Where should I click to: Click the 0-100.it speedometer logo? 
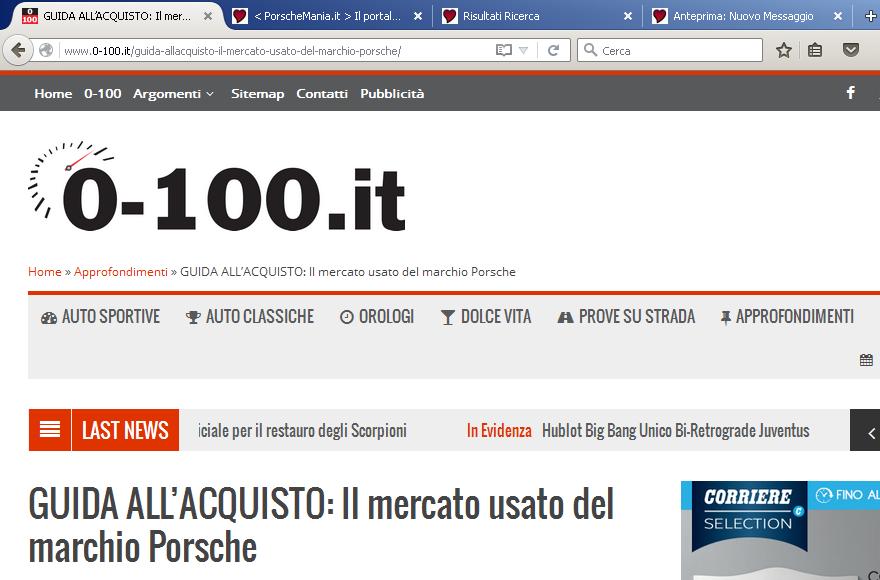pos(217,186)
